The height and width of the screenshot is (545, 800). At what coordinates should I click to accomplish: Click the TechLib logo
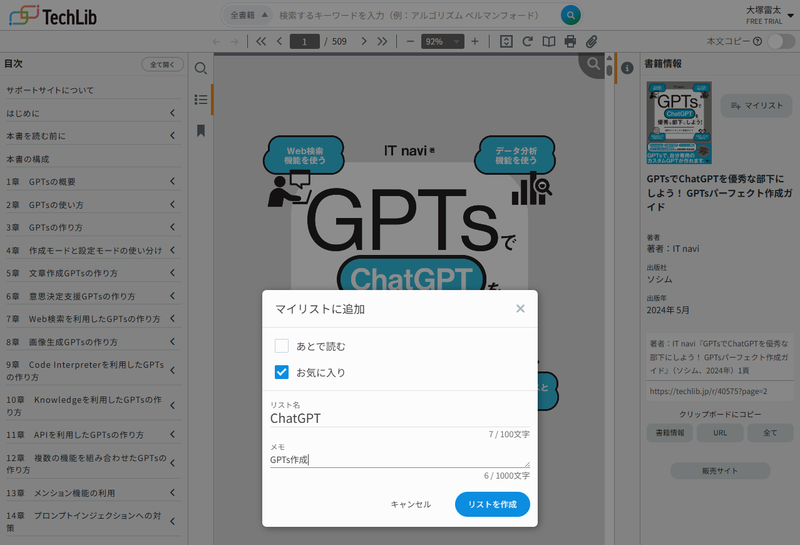[x=53, y=16]
